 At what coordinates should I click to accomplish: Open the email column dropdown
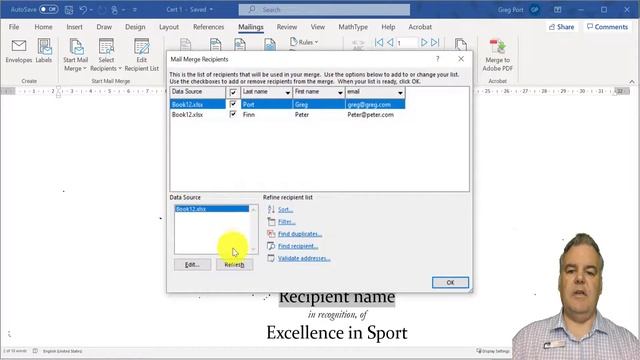(400, 93)
